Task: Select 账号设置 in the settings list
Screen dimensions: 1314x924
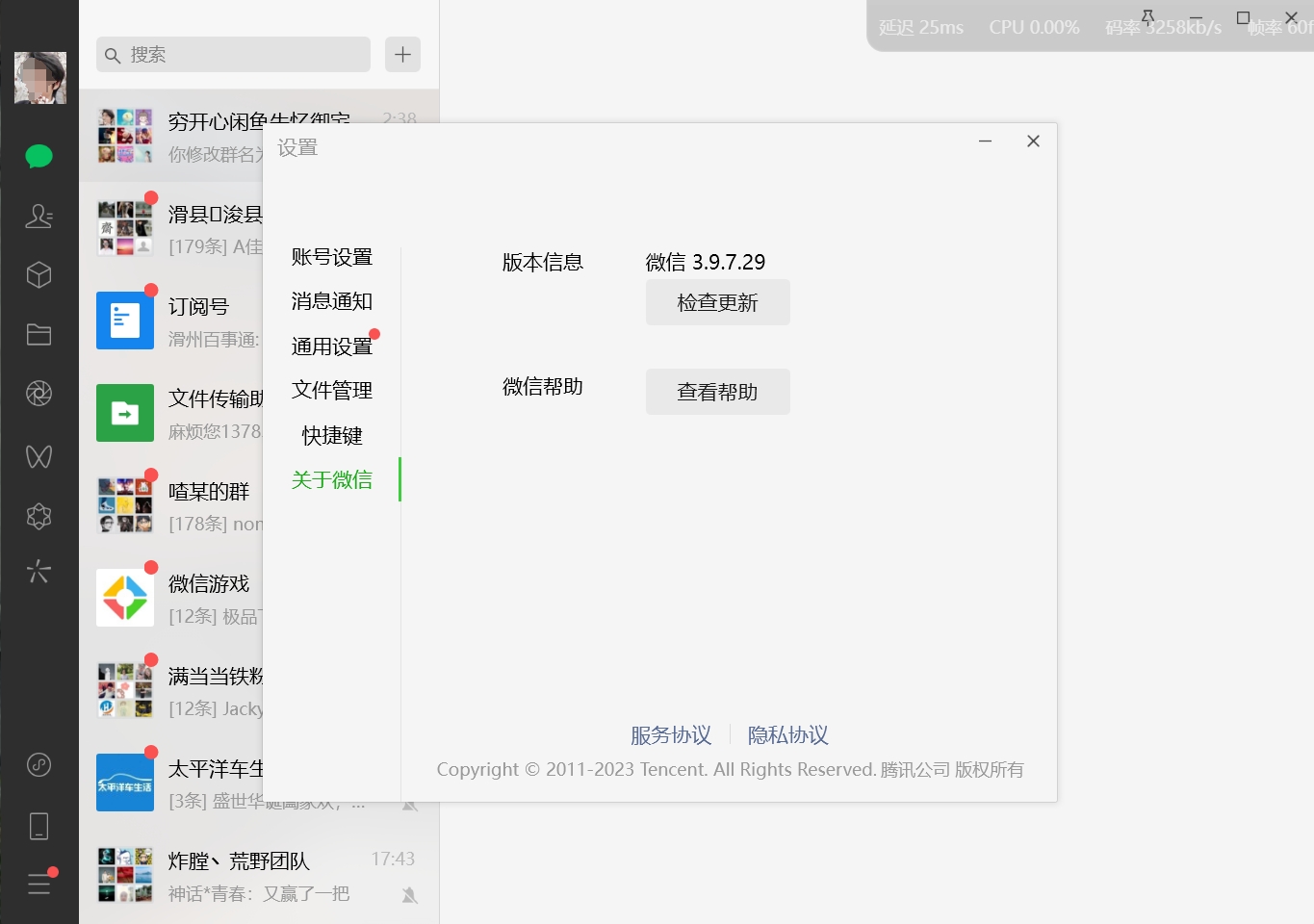Action: (x=330, y=256)
